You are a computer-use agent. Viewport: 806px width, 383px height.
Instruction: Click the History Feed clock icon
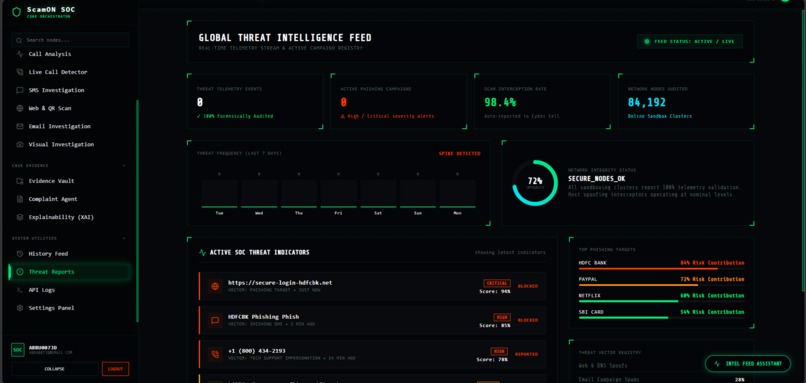tap(20, 253)
